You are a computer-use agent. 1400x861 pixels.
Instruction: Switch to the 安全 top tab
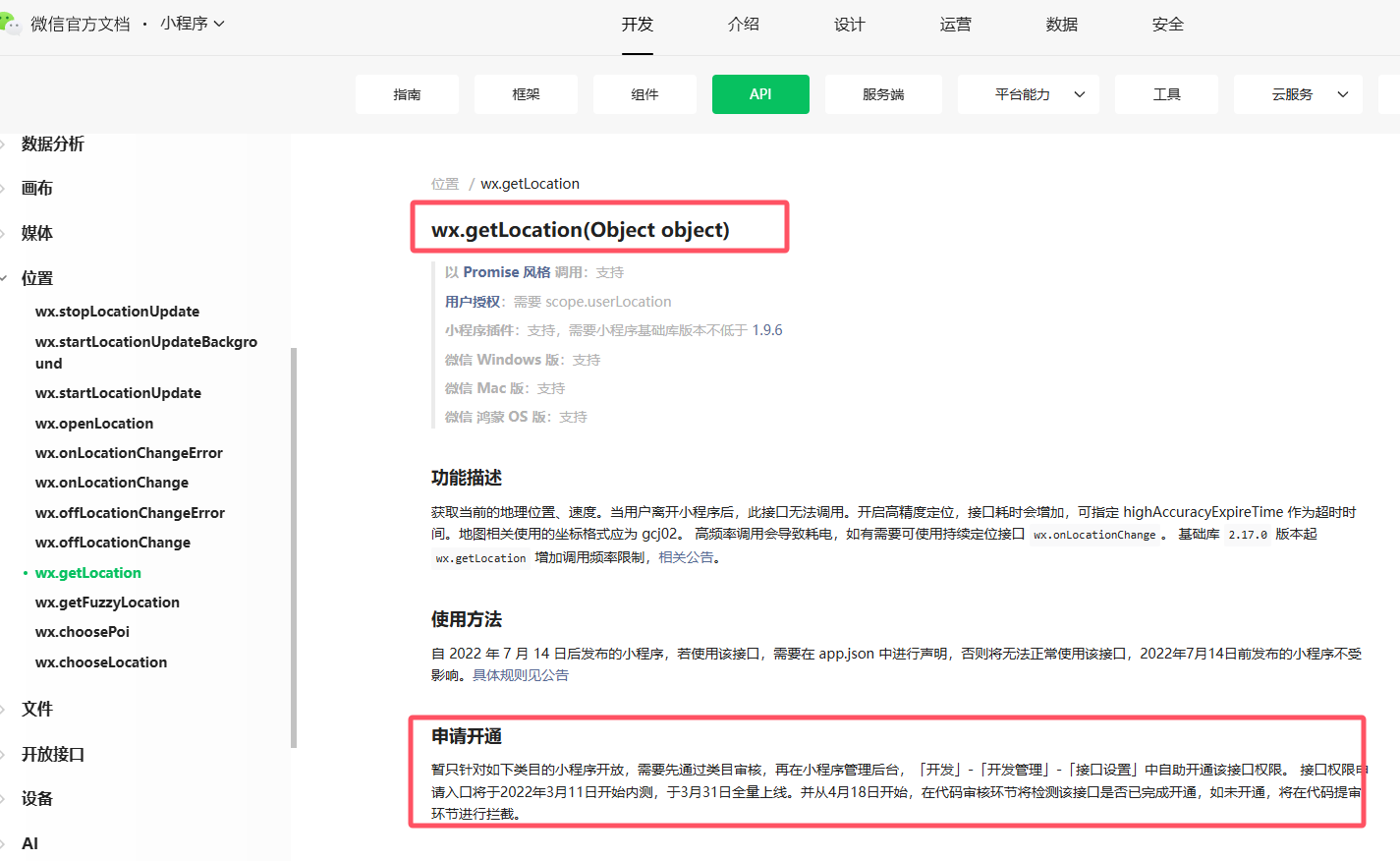pos(1168,25)
